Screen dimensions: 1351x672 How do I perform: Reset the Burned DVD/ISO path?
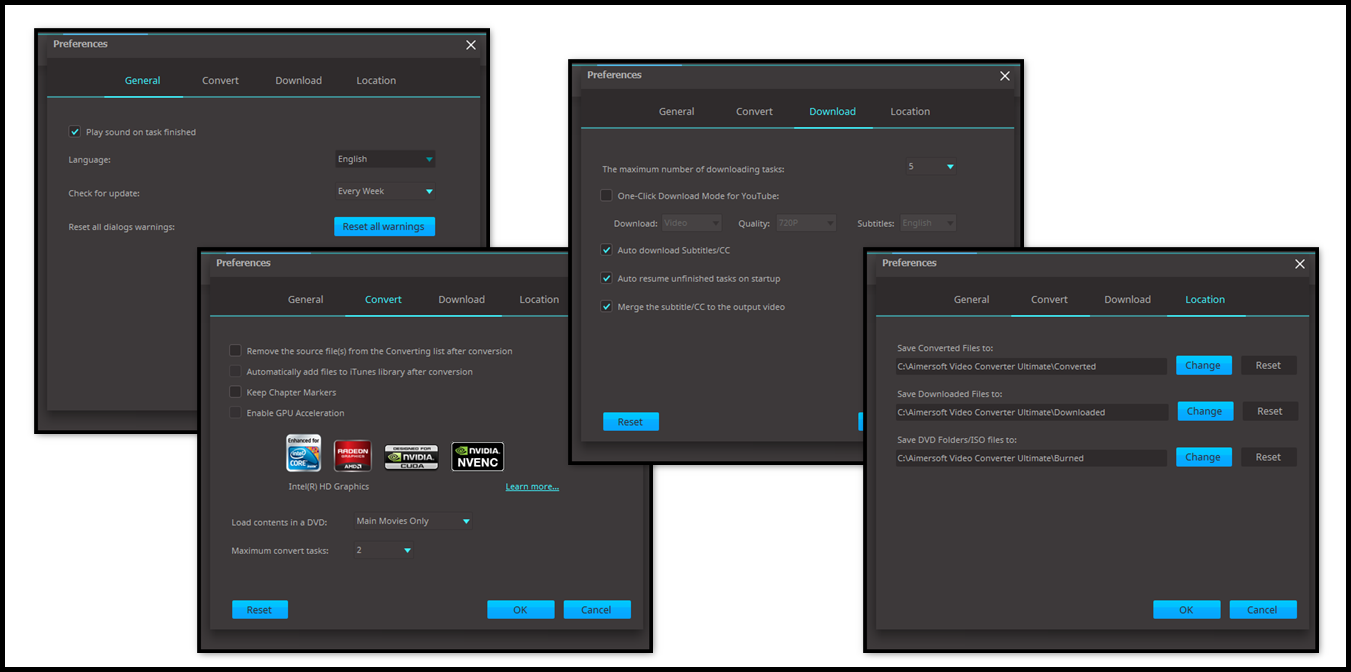pyautogui.click(x=1269, y=457)
